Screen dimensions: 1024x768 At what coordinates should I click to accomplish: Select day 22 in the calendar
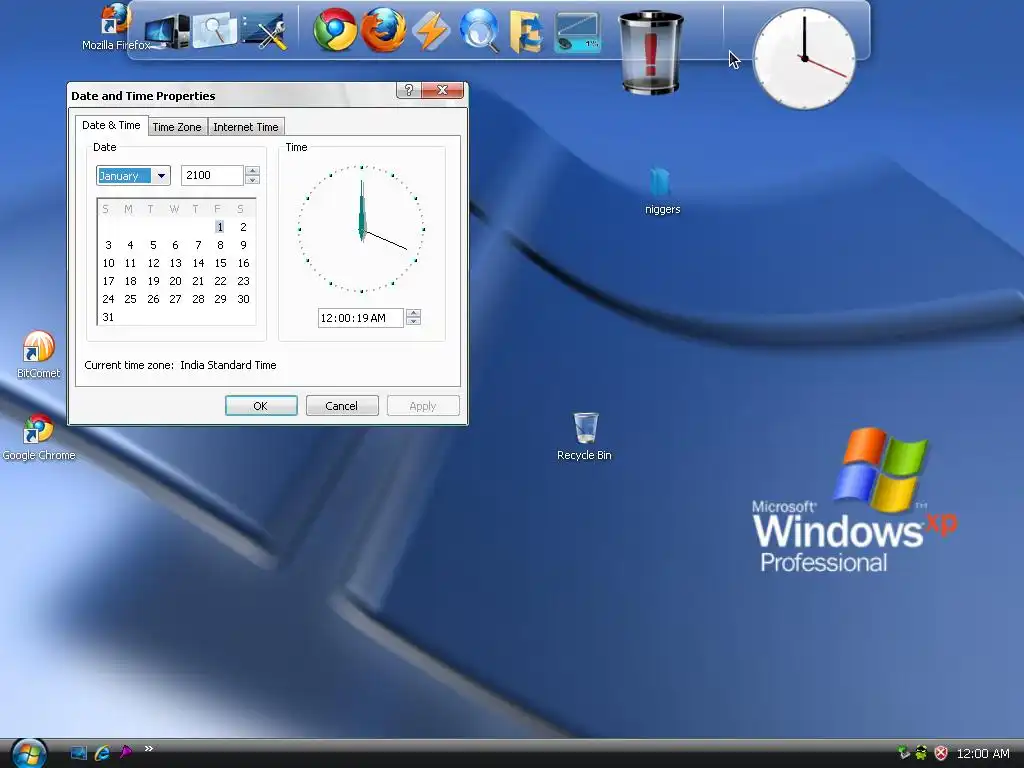tap(220, 281)
